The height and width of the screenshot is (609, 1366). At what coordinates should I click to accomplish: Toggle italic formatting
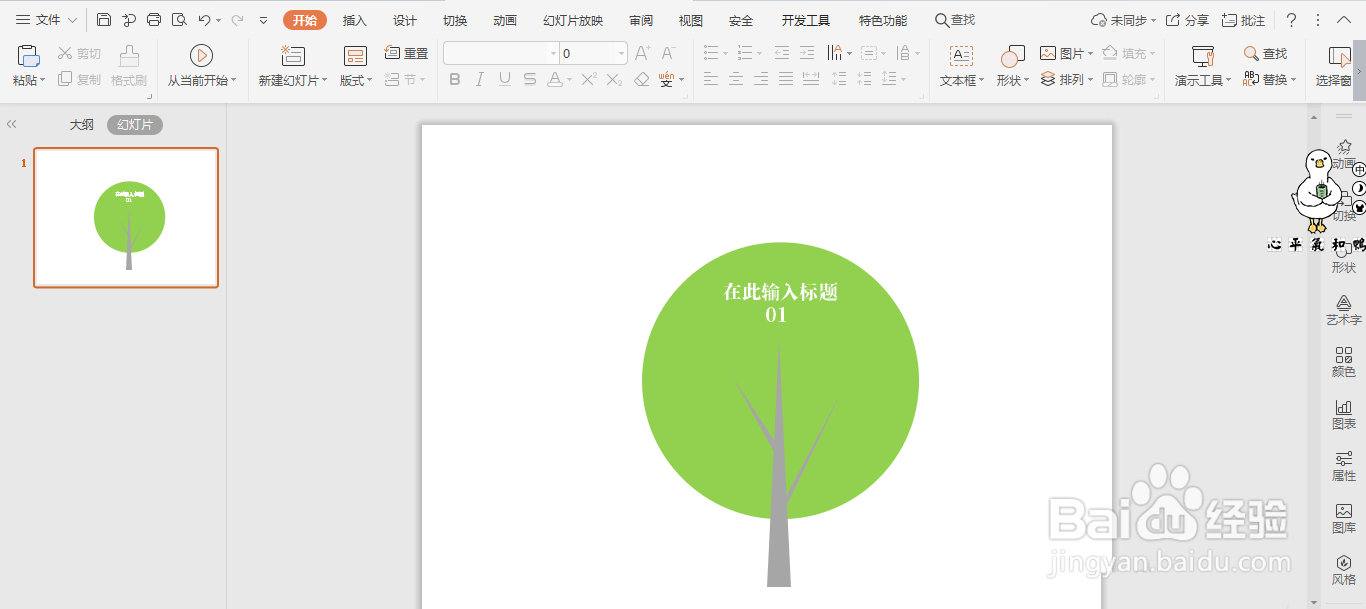pyautogui.click(x=481, y=79)
